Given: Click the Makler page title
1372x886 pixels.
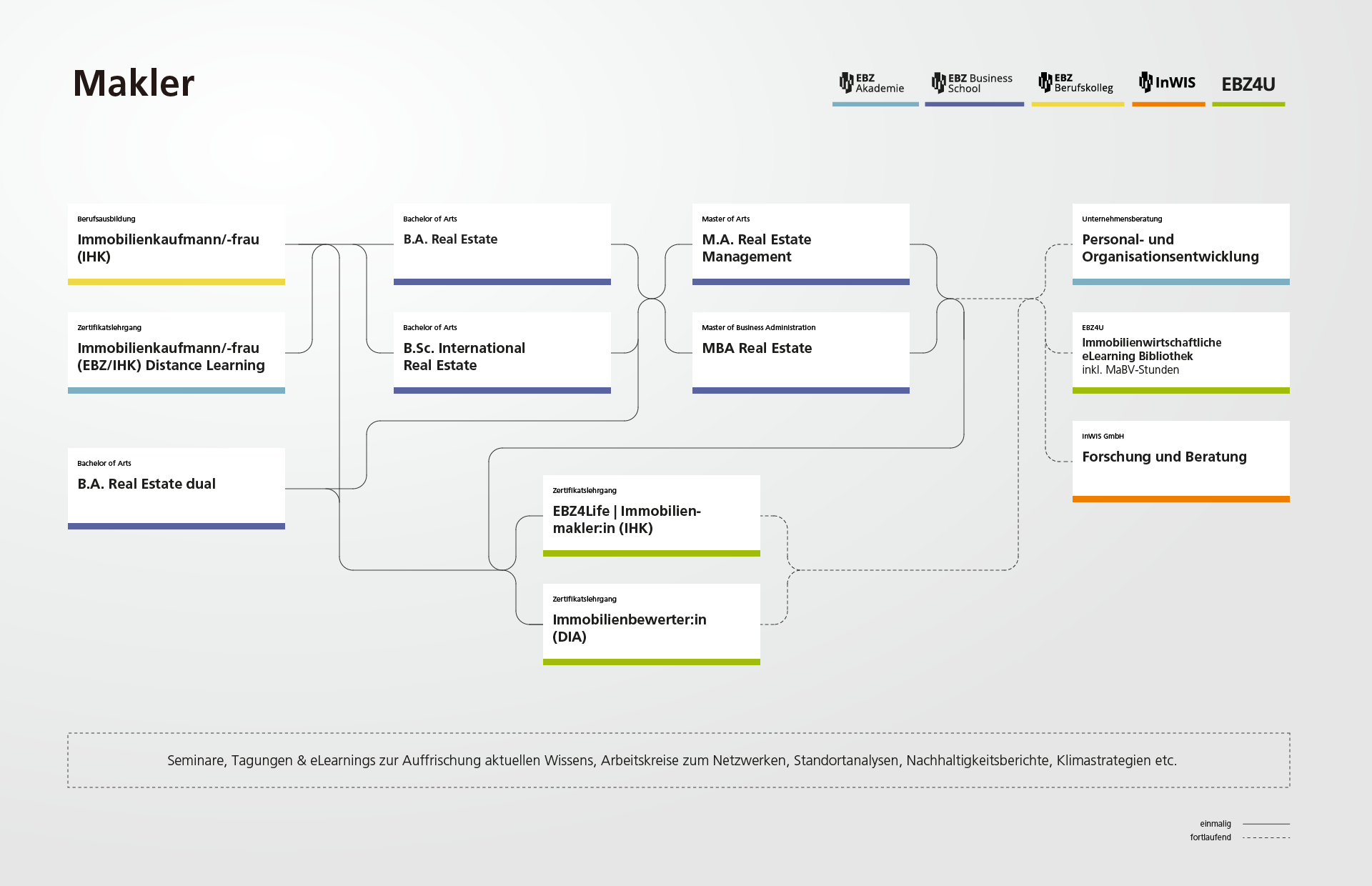Looking at the screenshot, I should tap(134, 83).
